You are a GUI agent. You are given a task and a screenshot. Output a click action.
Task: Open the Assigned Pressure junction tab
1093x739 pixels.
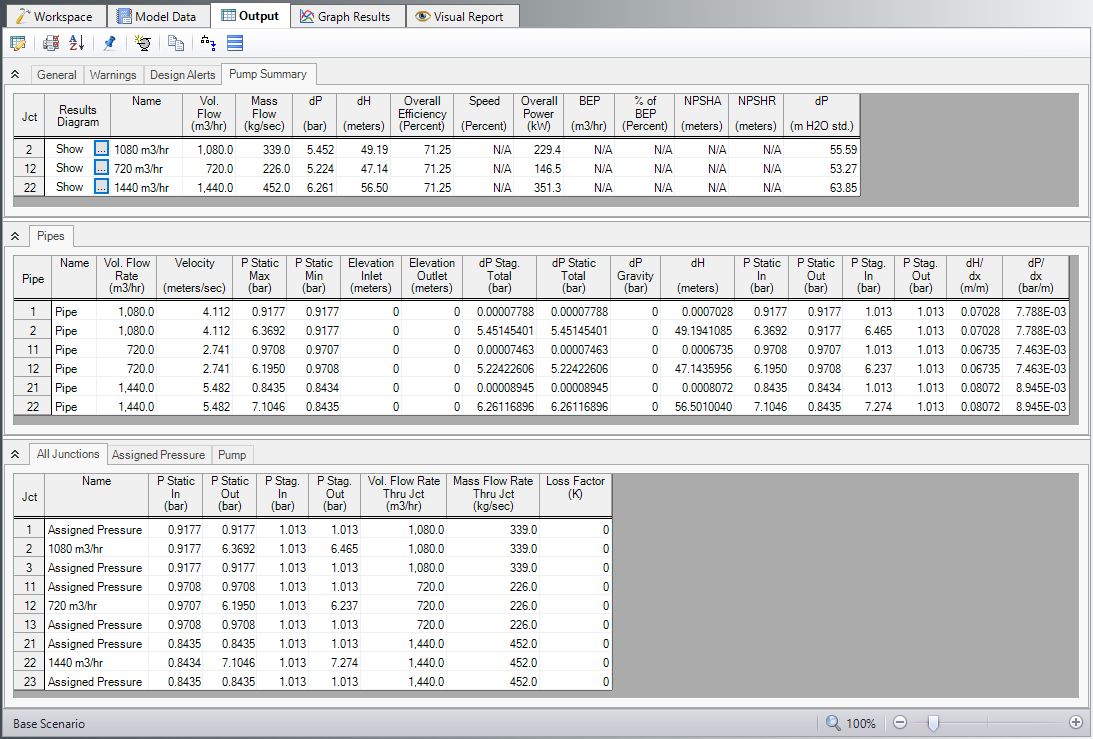coord(158,455)
